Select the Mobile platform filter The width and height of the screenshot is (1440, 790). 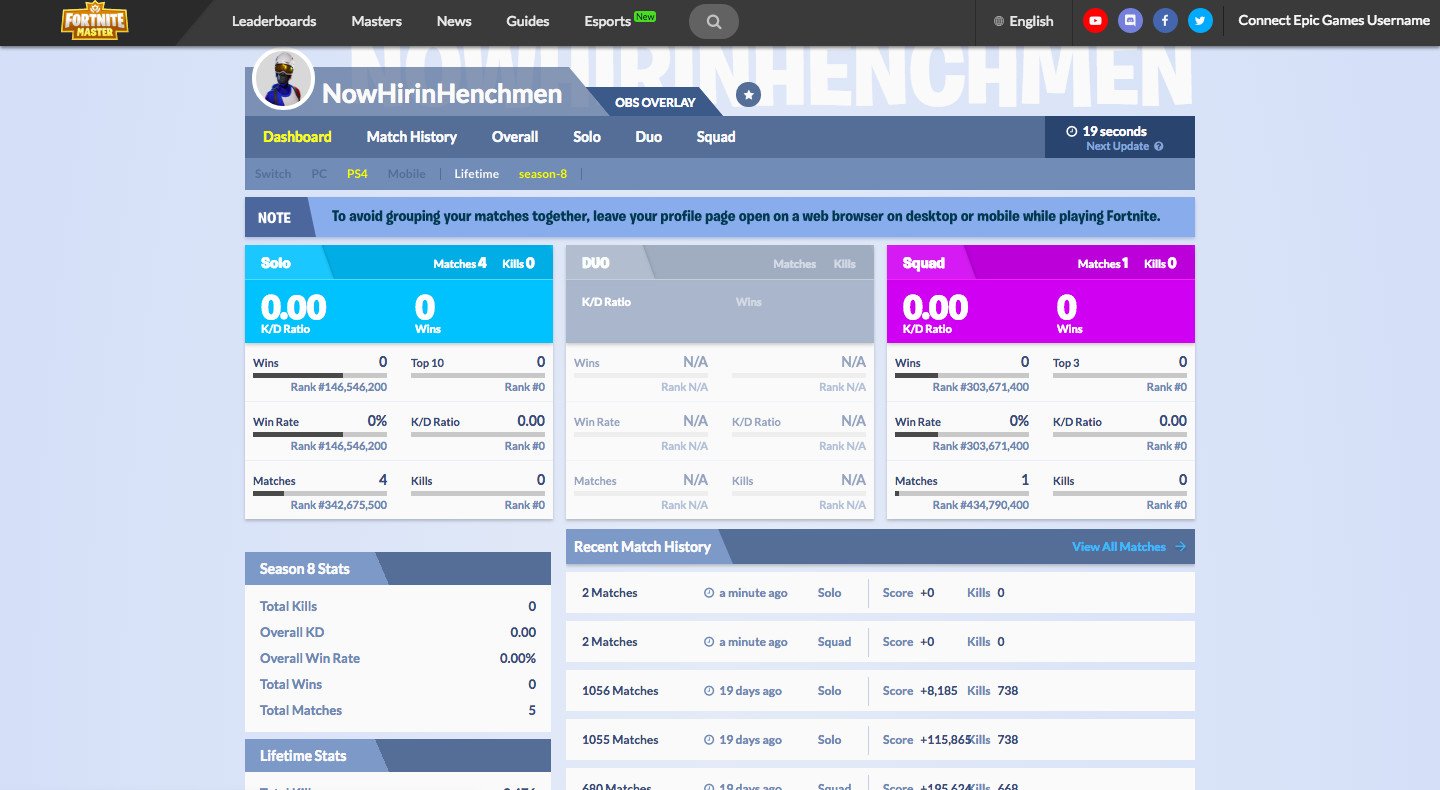coord(407,174)
